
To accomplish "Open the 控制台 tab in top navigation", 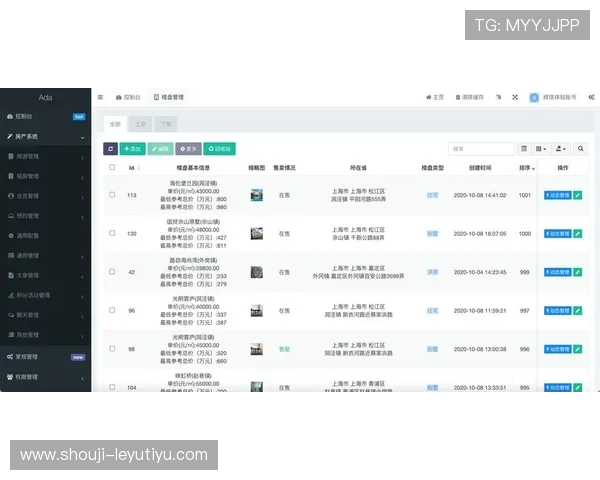I will tap(128, 97).
